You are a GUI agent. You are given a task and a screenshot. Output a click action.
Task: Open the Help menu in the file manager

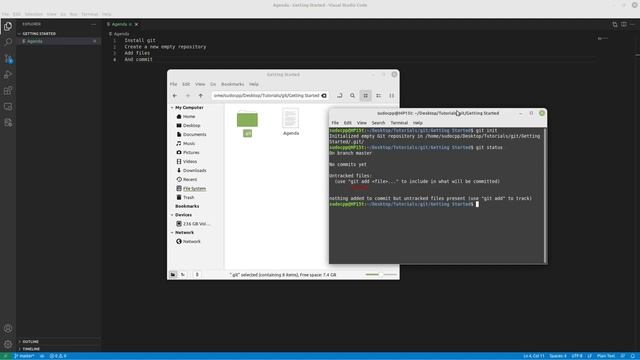tap(254, 84)
